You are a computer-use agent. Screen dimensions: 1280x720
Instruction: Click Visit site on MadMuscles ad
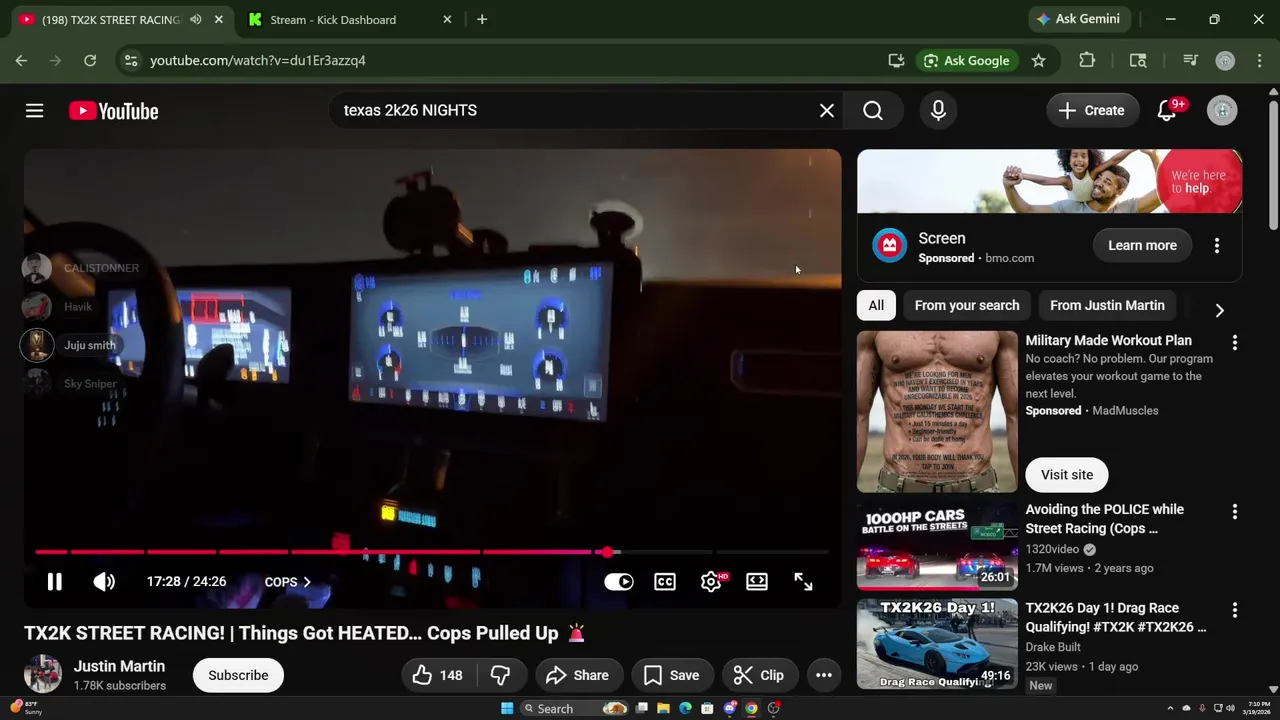pyautogui.click(x=1067, y=475)
